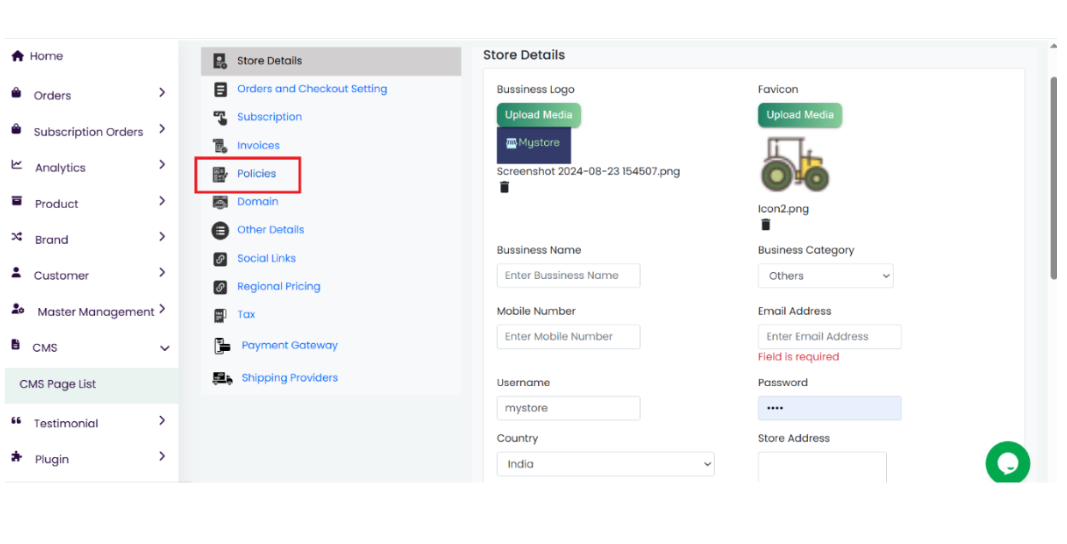Viewport: 1067px width, 544px height.
Task: Click Upload Media button for Favicon
Action: pyautogui.click(x=799, y=115)
